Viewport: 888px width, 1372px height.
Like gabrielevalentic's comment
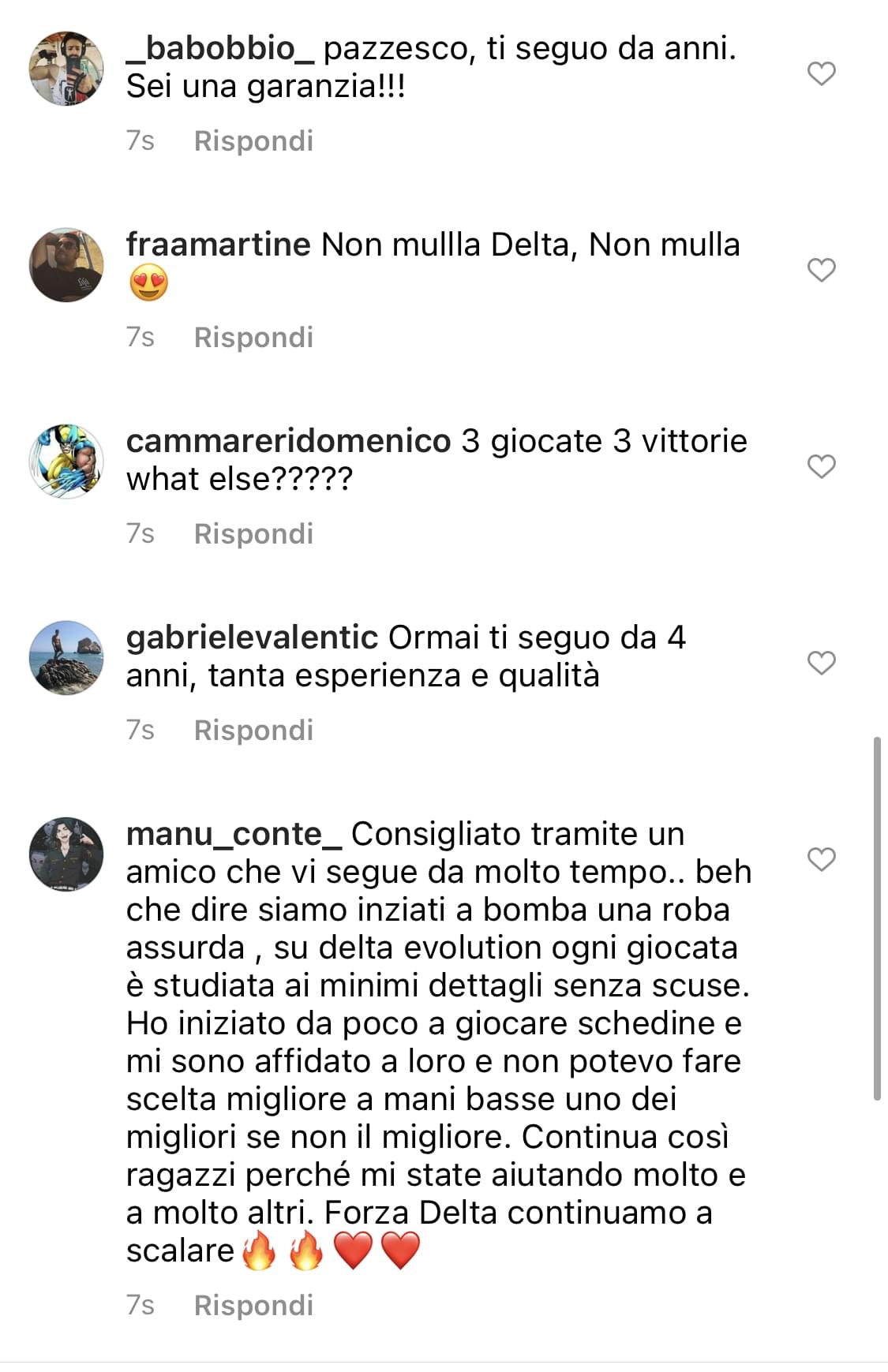coord(822,663)
